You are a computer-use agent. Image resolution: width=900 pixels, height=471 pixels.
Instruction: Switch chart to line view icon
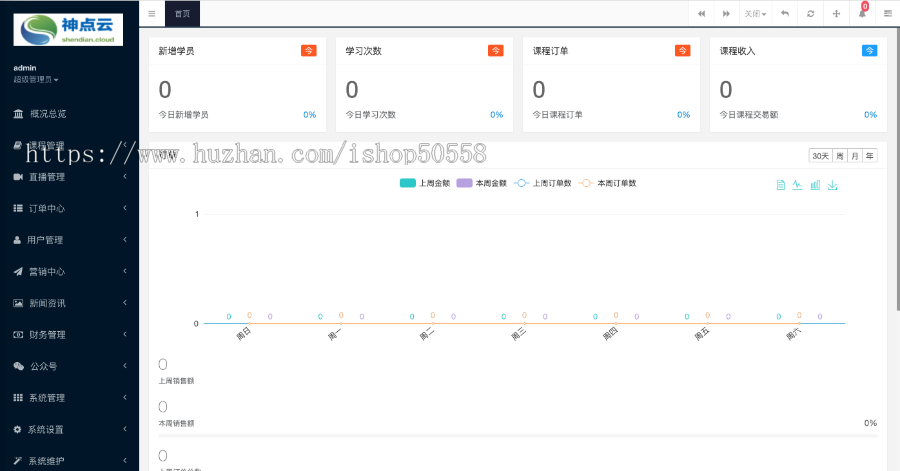click(797, 185)
